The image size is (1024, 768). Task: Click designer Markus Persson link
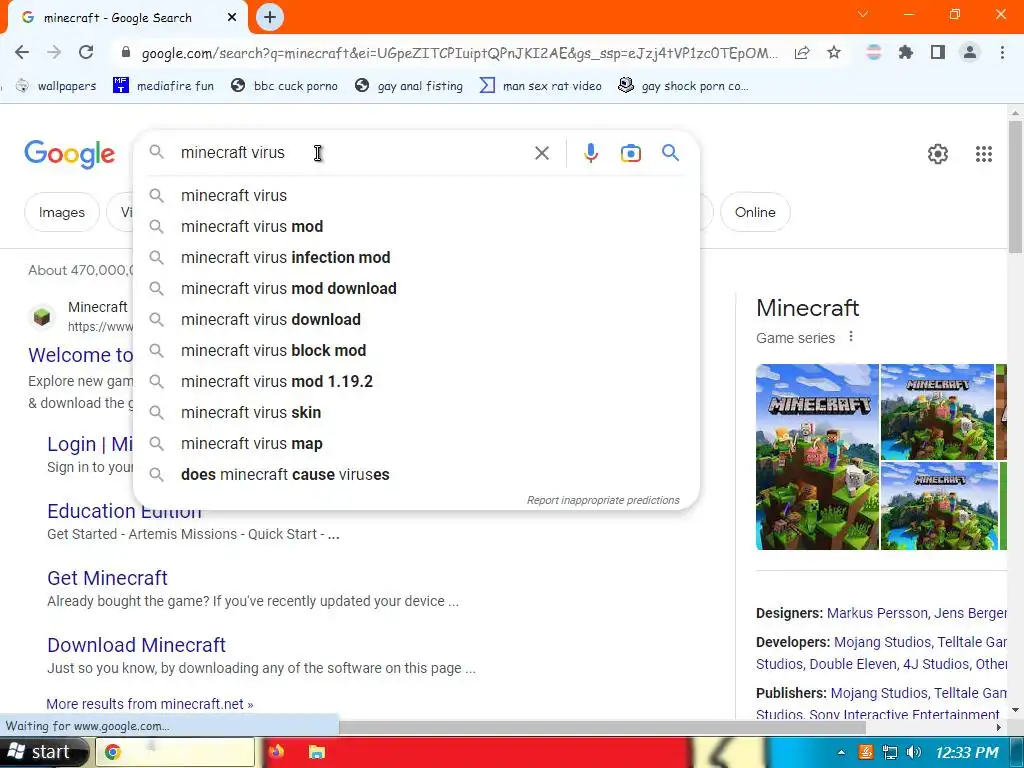coord(876,613)
